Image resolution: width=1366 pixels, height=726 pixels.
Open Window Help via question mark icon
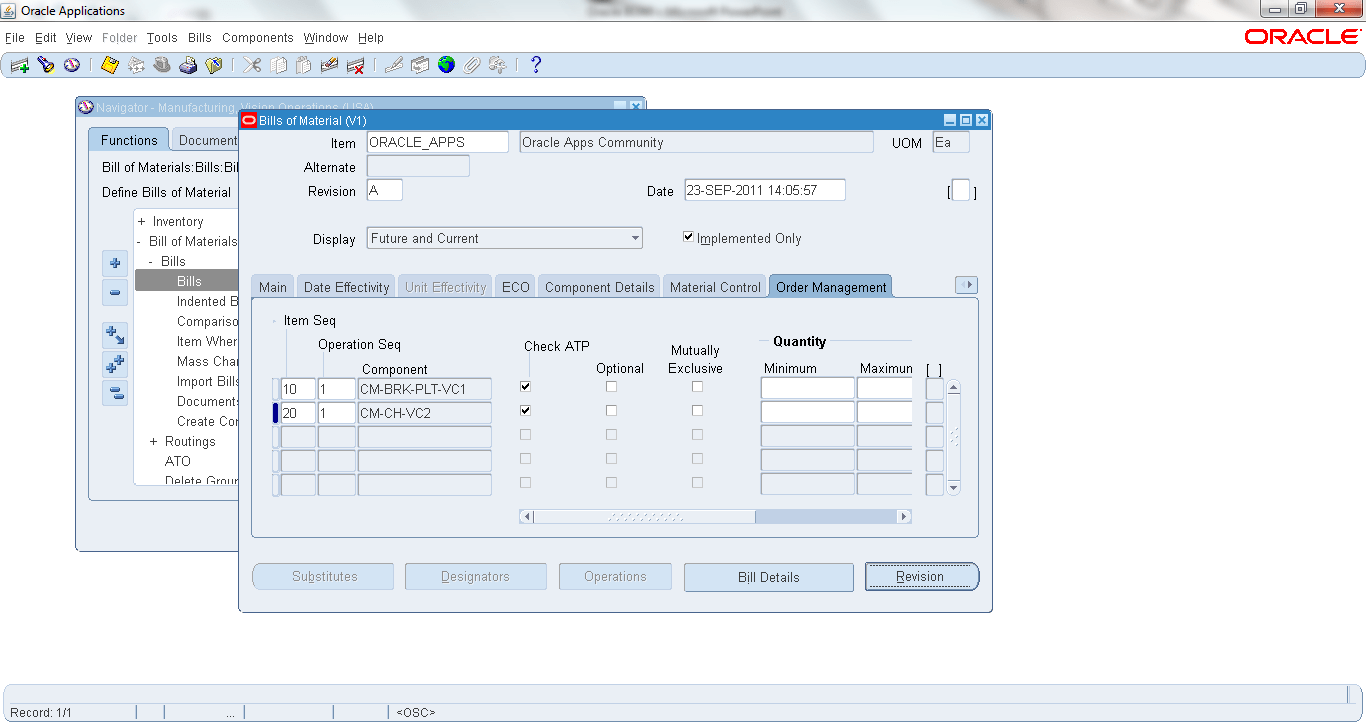tap(536, 64)
